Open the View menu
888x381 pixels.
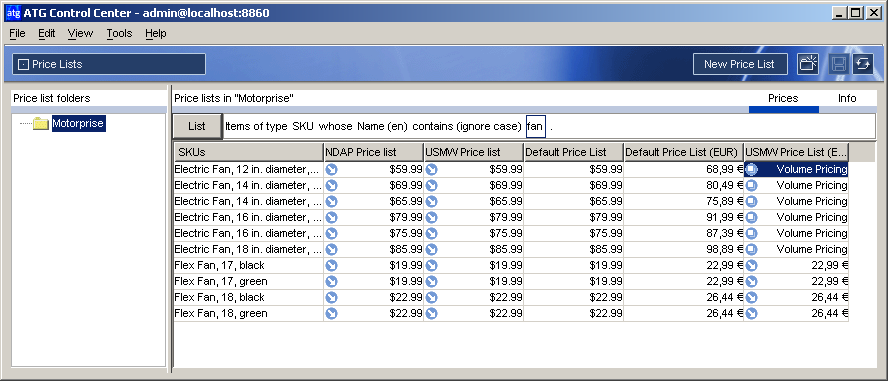point(80,33)
